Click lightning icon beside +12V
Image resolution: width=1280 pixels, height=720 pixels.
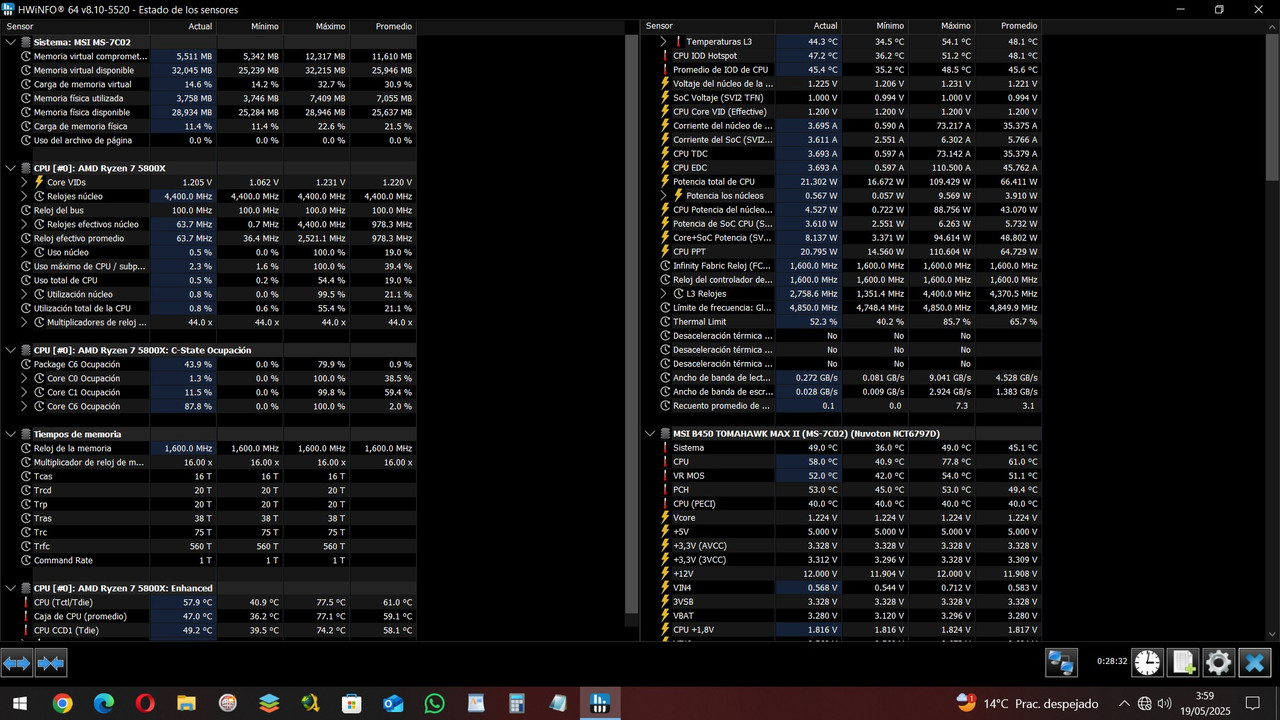(665, 574)
